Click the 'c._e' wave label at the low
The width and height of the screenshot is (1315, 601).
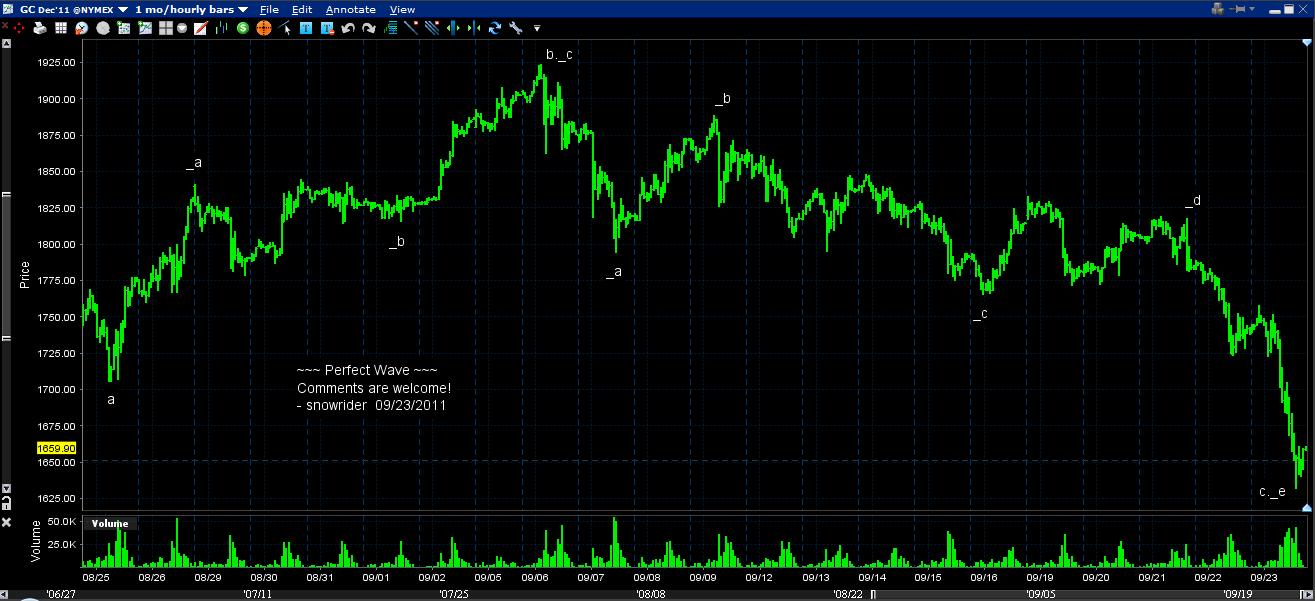[1272, 491]
